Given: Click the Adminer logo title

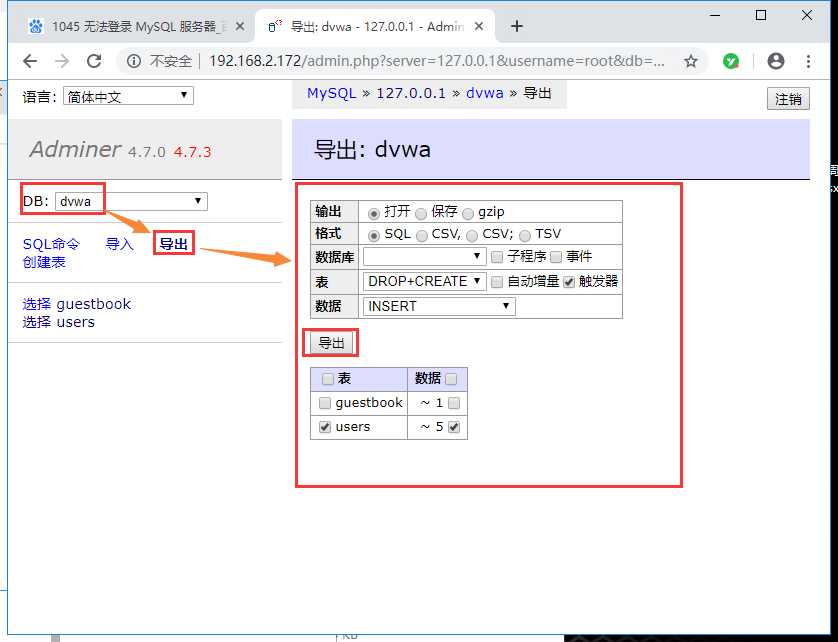Looking at the screenshot, I should [x=75, y=149].
